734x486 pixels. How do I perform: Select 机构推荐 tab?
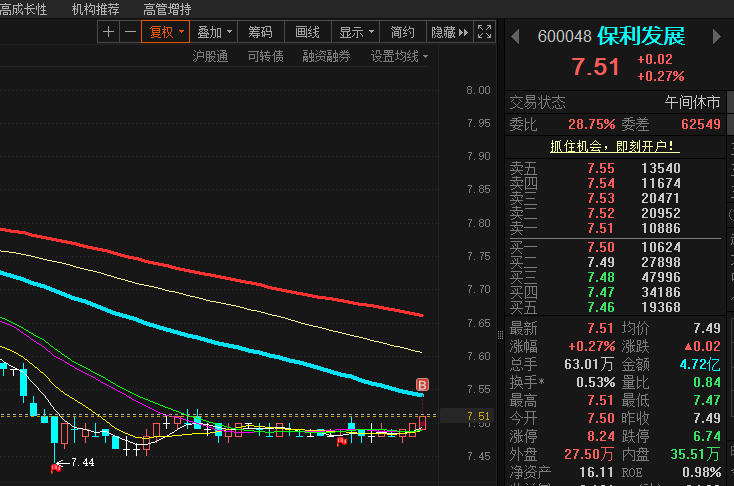(95, 9)
